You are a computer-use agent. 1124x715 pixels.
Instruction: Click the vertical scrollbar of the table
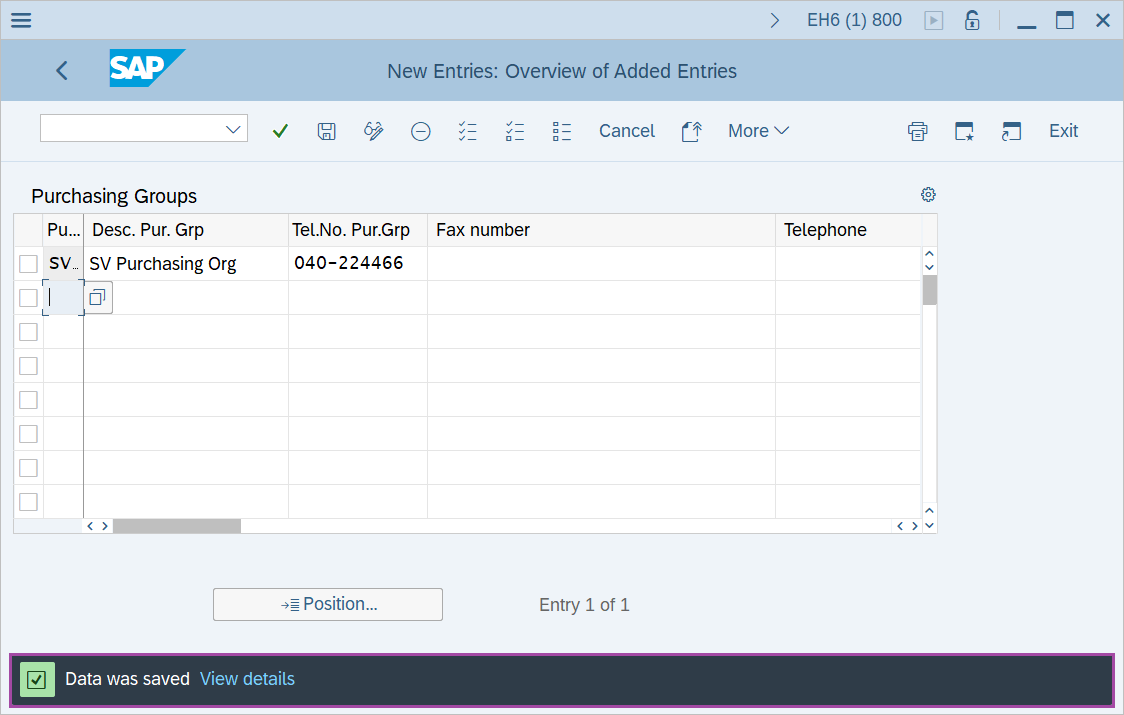tap(929, 290)
